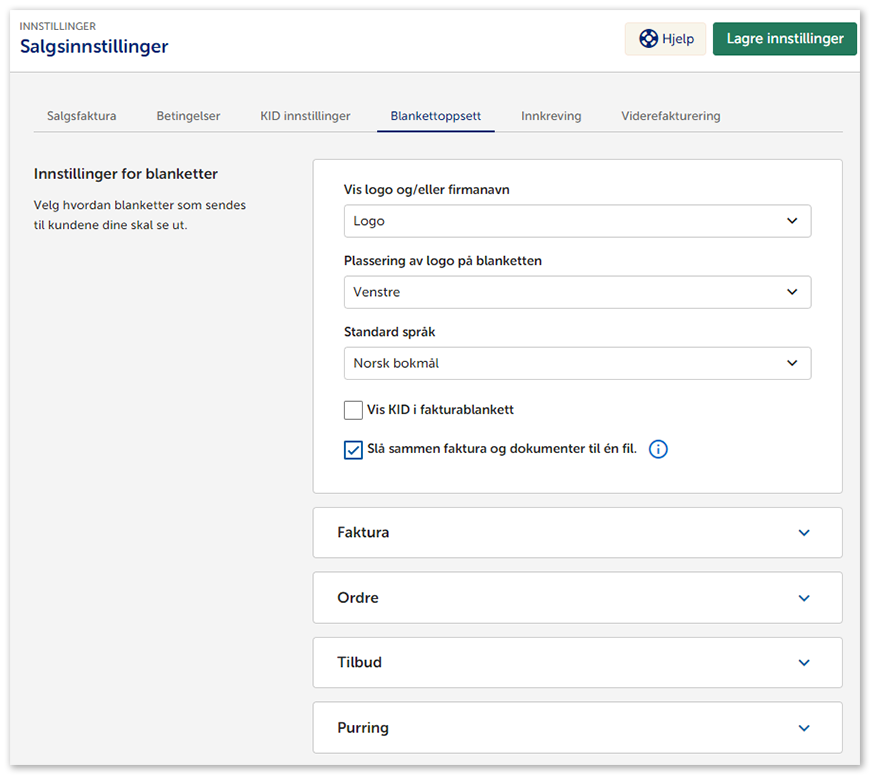Switch to the Salgsfaktura tab
The height and width of the screenshot is (775, 870).
coord(81,116)
